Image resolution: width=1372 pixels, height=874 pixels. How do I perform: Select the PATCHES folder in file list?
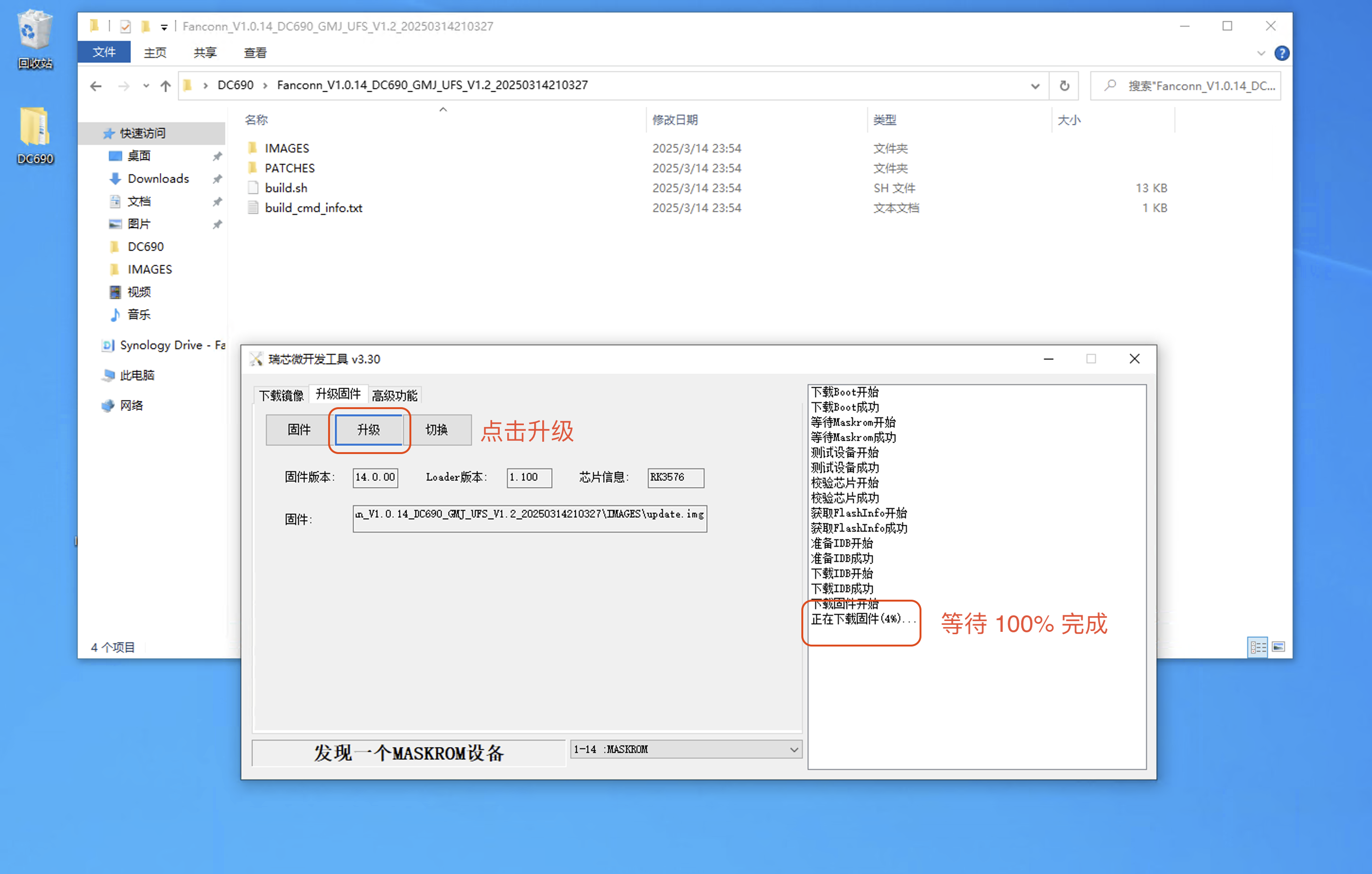tap(289, 168)
